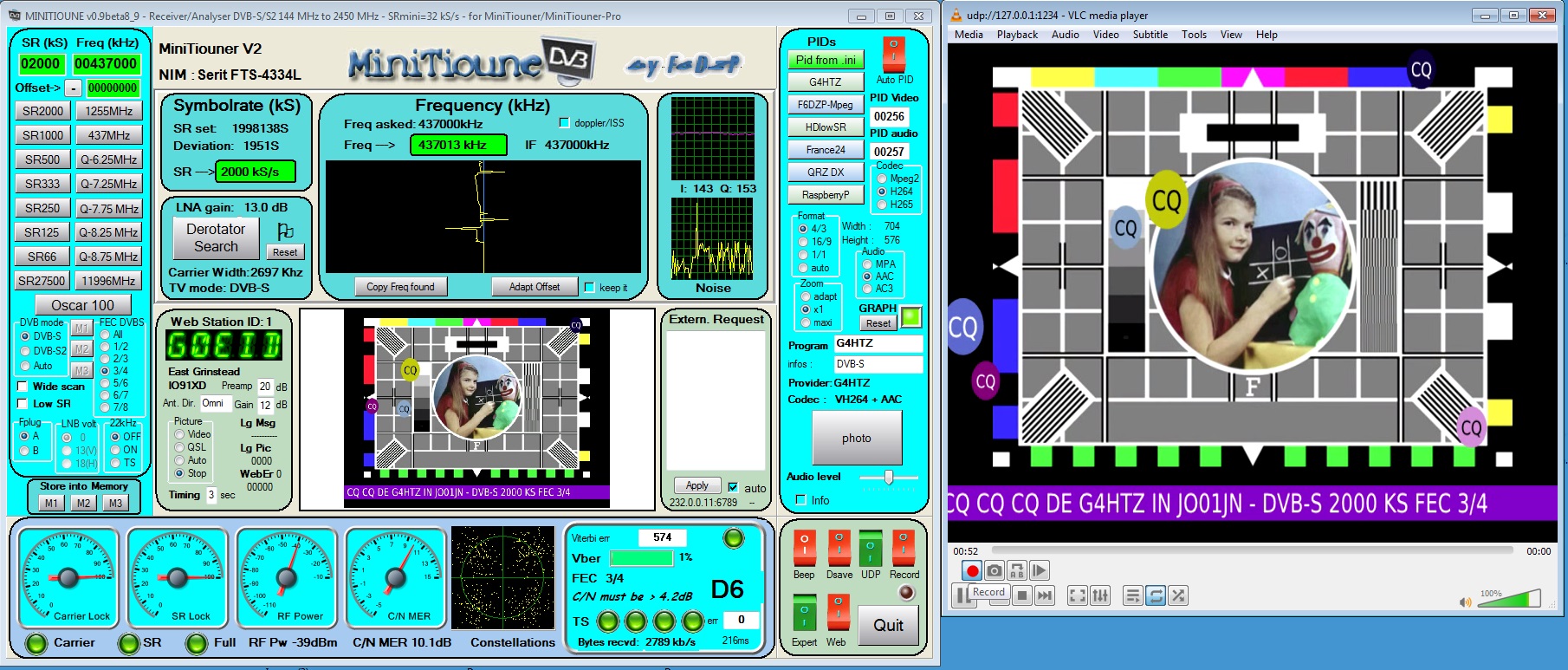Advance frame by frame in VLC

[1040, 570]
